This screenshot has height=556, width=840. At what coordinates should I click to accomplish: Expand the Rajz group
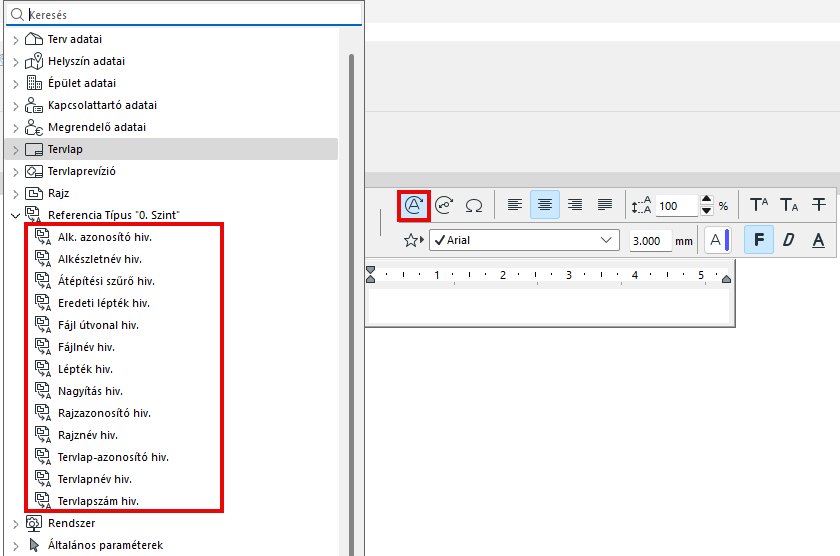click(16, 194)
